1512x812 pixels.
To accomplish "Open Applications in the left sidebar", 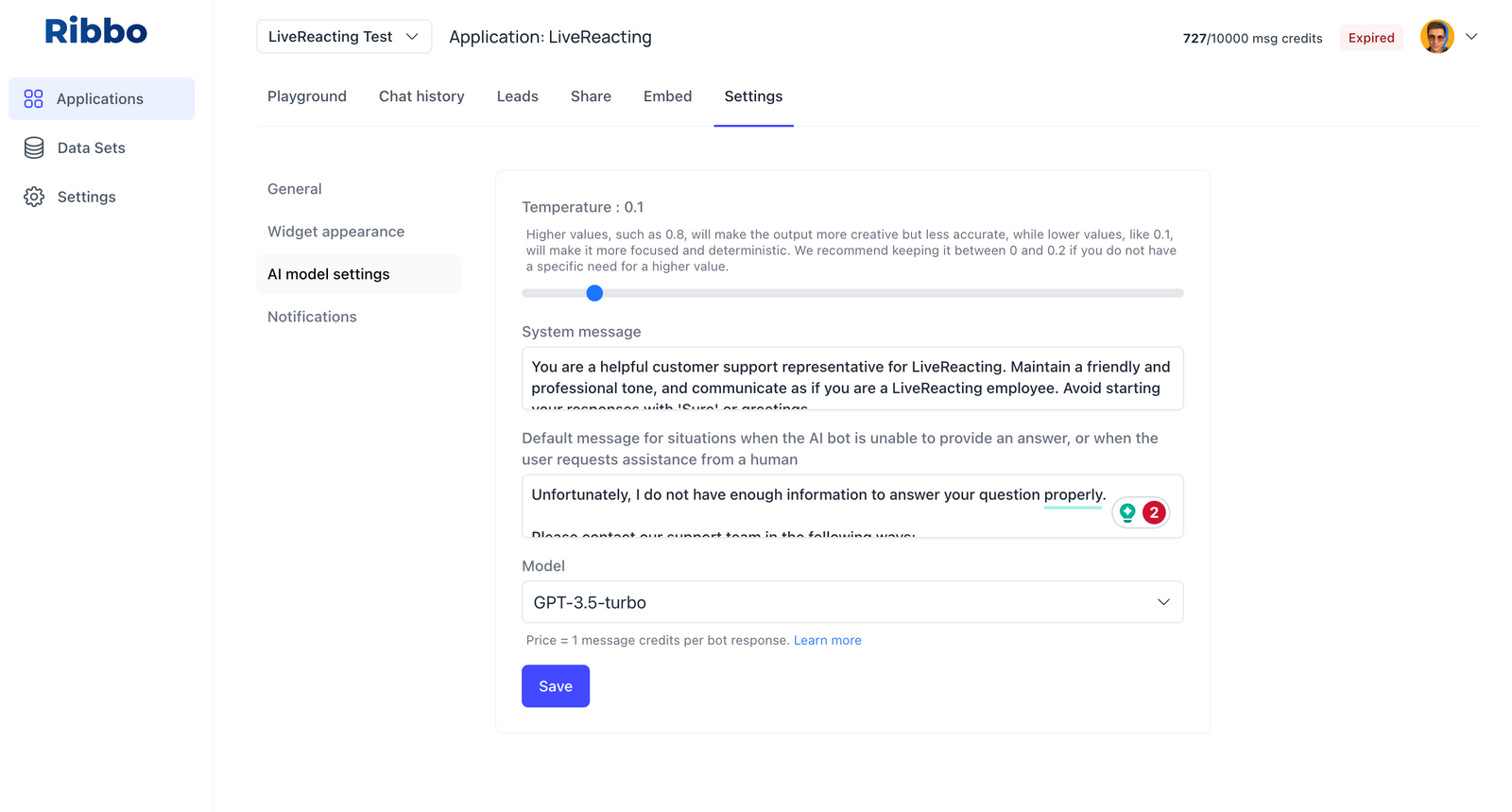I will pyautogui.click(x=101, y=98).
